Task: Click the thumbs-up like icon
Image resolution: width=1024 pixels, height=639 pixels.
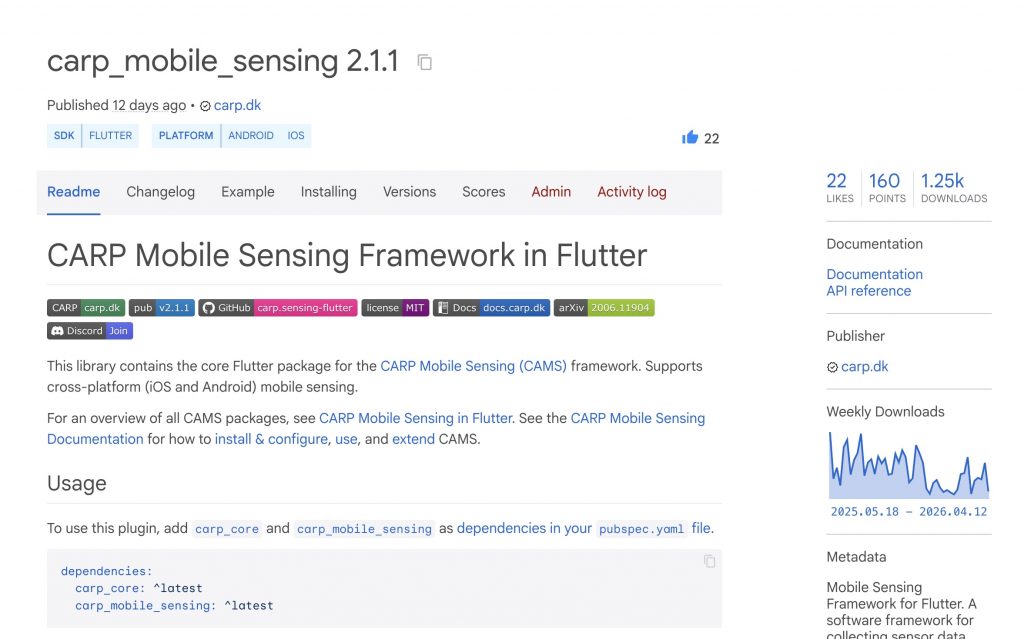Action: pyautogui.click(x=690, y=138)
